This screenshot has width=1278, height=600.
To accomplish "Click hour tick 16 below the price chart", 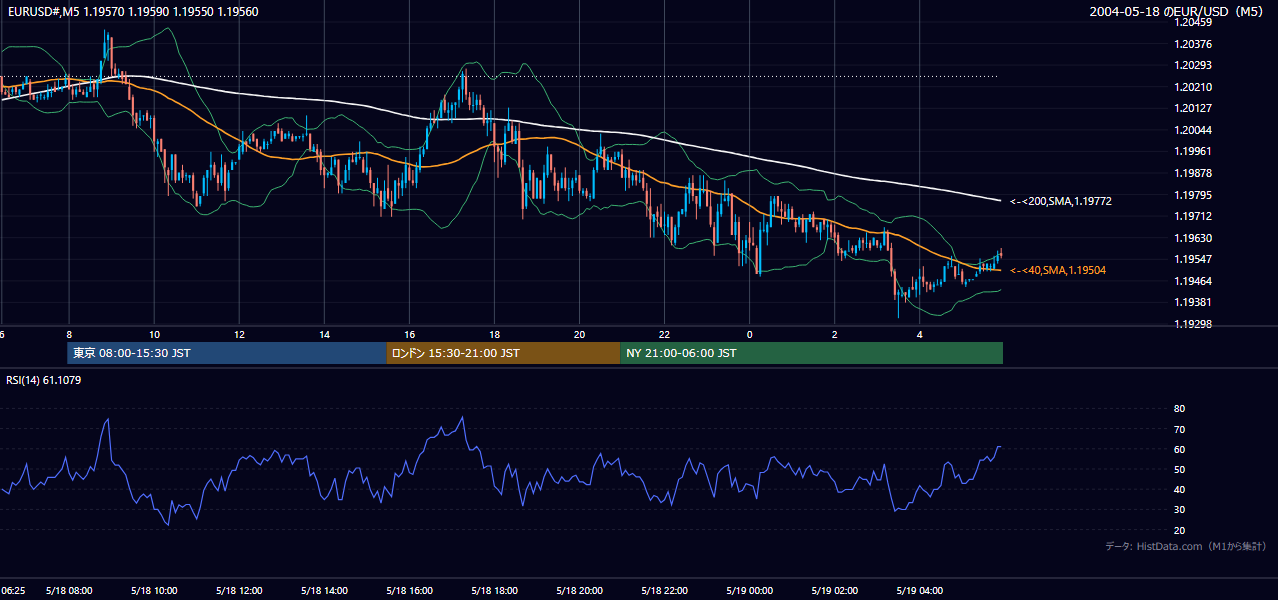I will pyautogui.click(x=409, y=334).
